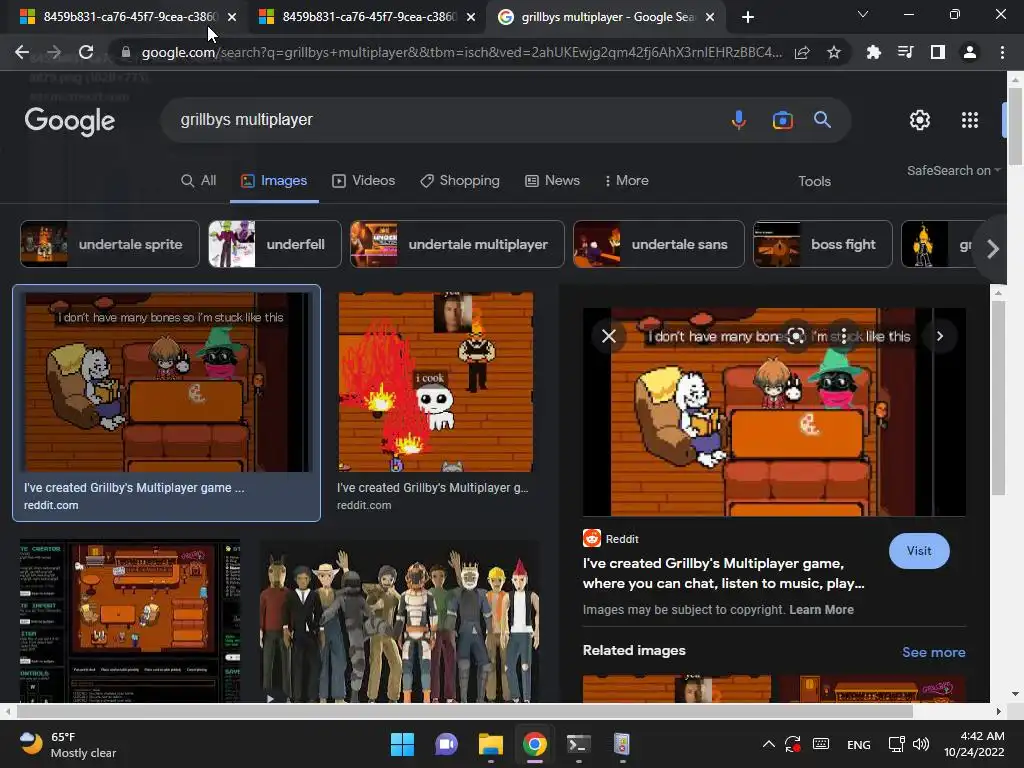Open media control icon in toolbar

[x=905, y=52]
